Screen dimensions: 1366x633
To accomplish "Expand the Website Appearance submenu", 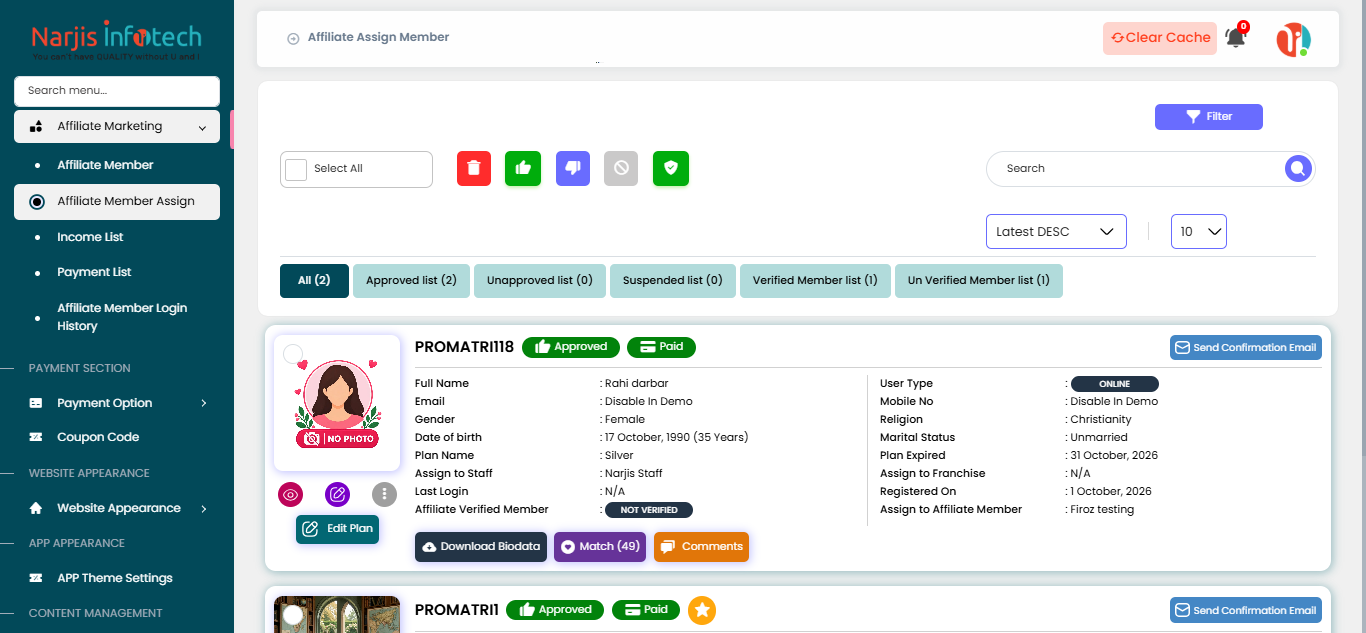I will point(203,508).
